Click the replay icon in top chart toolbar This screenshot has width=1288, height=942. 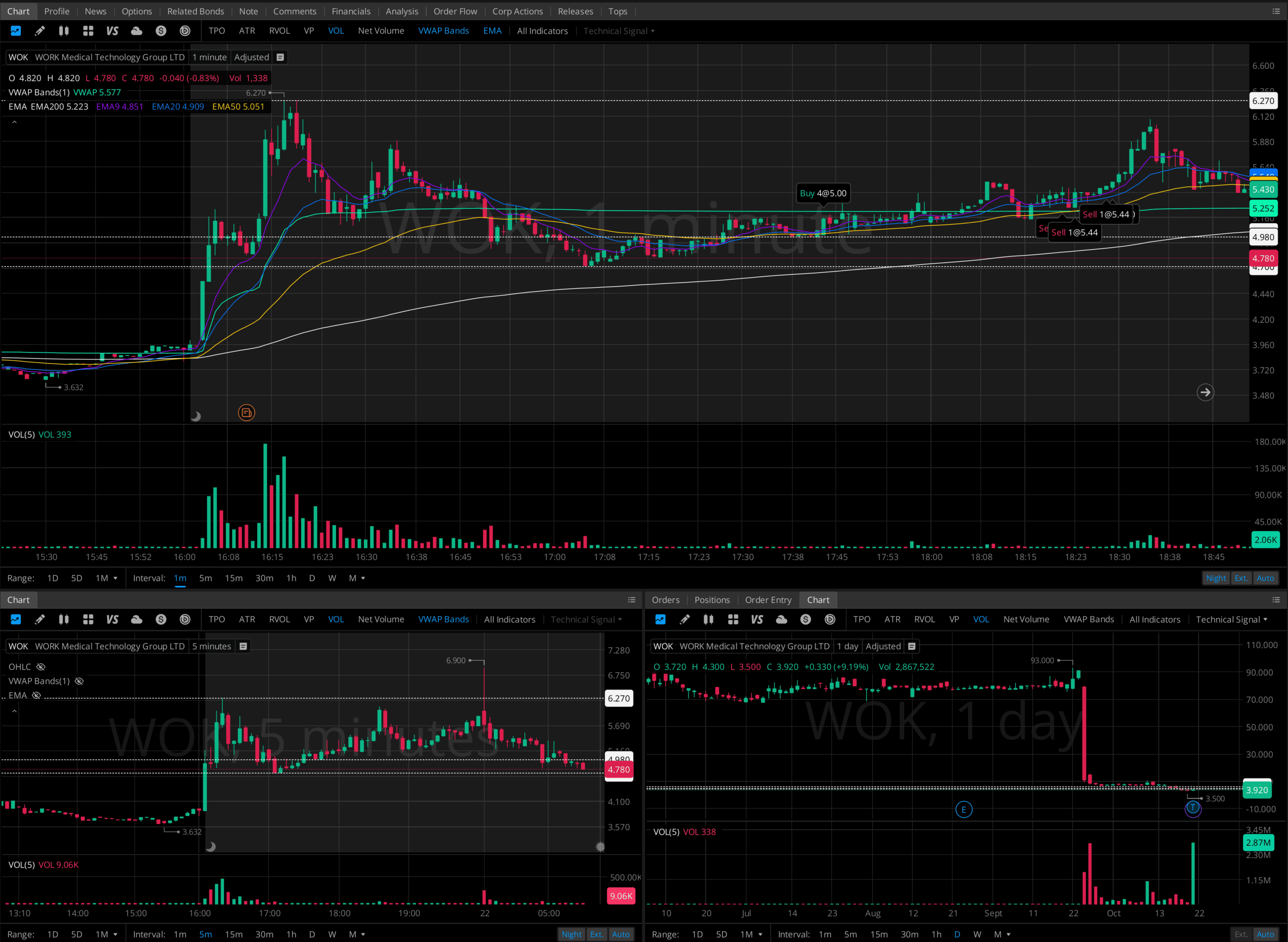(x=185, y=31)
